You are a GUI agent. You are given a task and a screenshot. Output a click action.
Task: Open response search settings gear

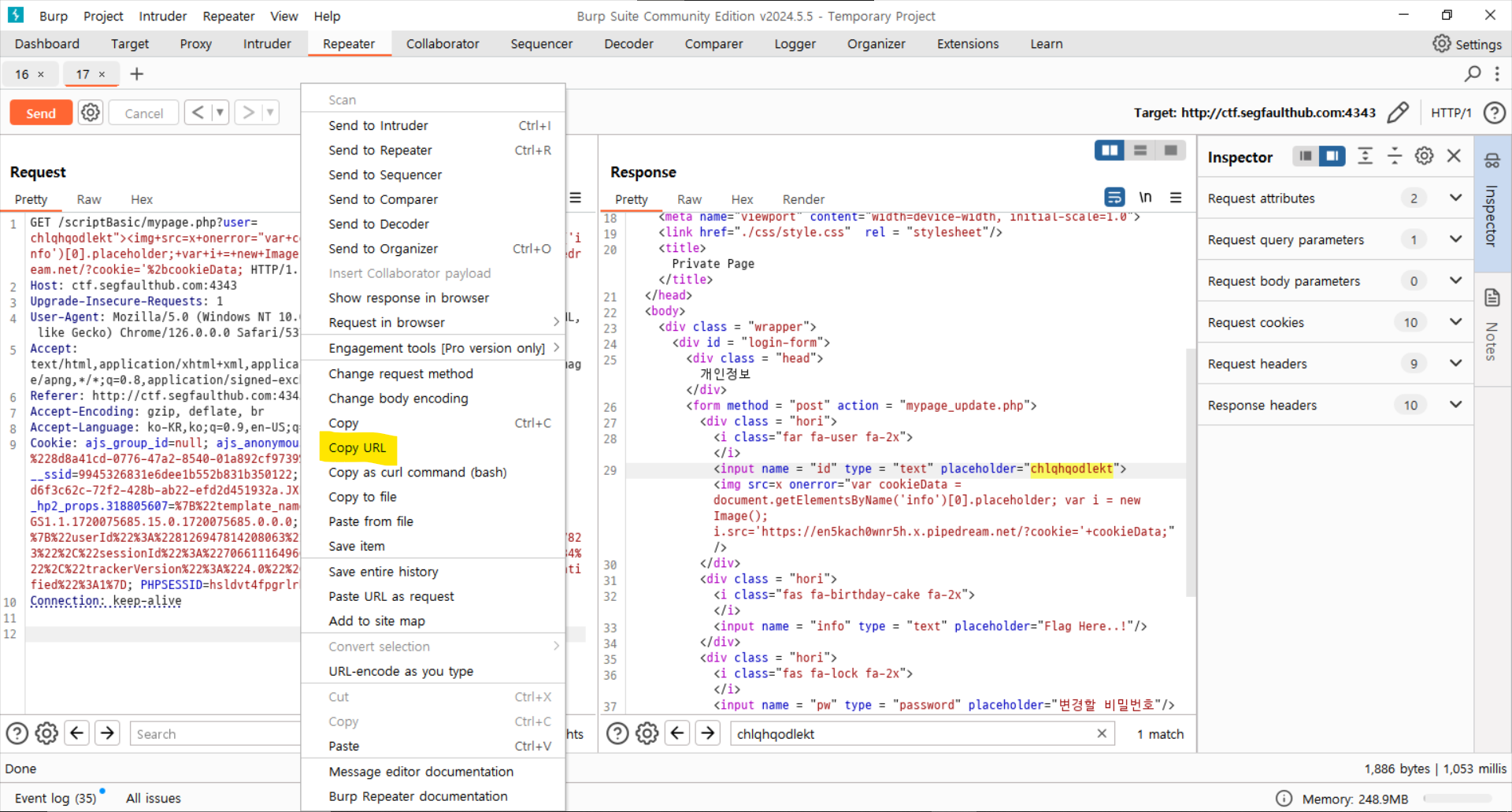pos(647,733)
